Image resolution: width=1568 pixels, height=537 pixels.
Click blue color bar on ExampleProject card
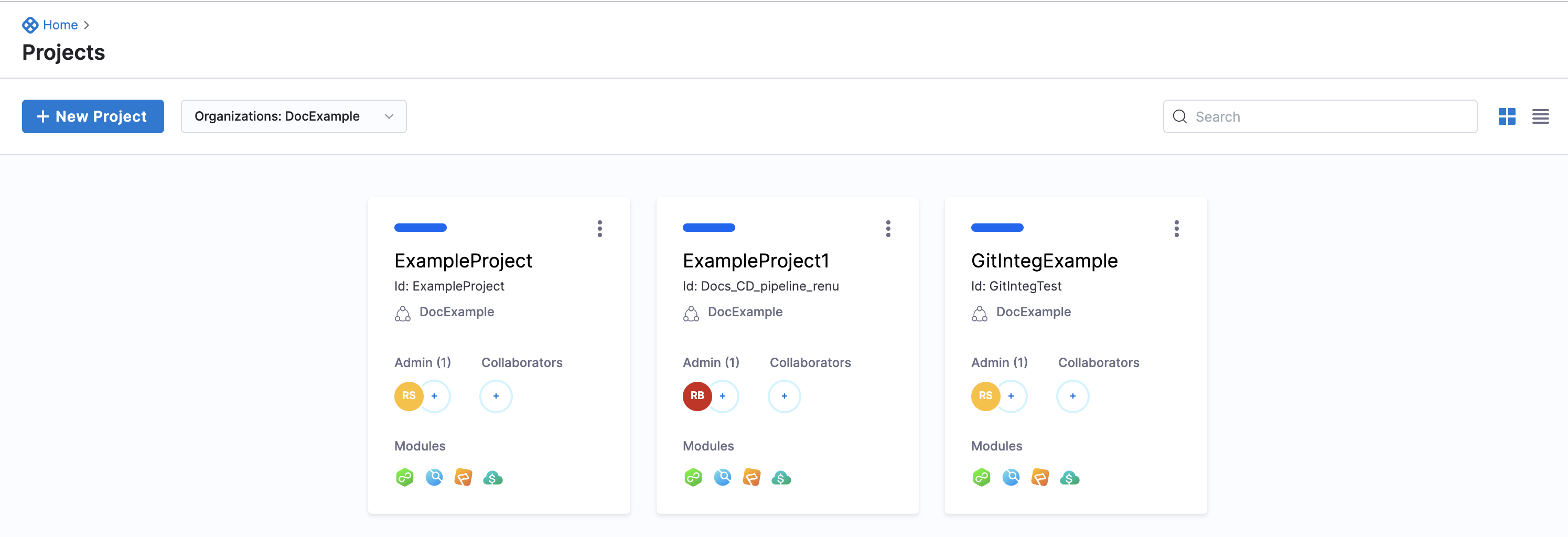point(420,228)
